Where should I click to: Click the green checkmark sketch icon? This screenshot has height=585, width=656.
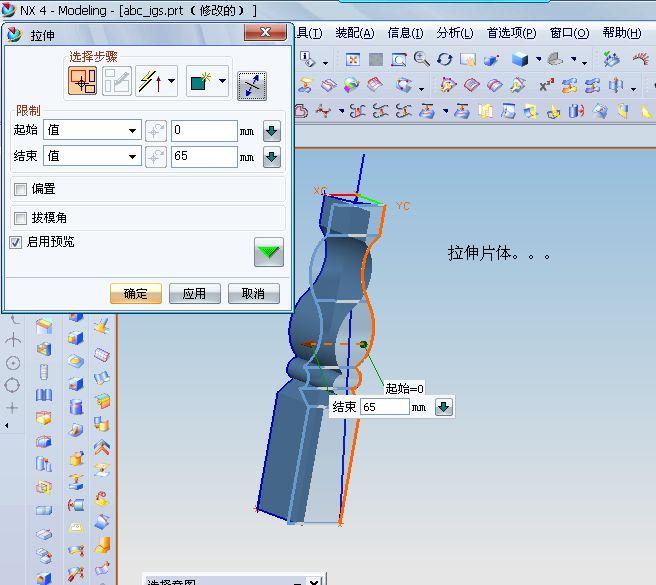tap(610, 59)
